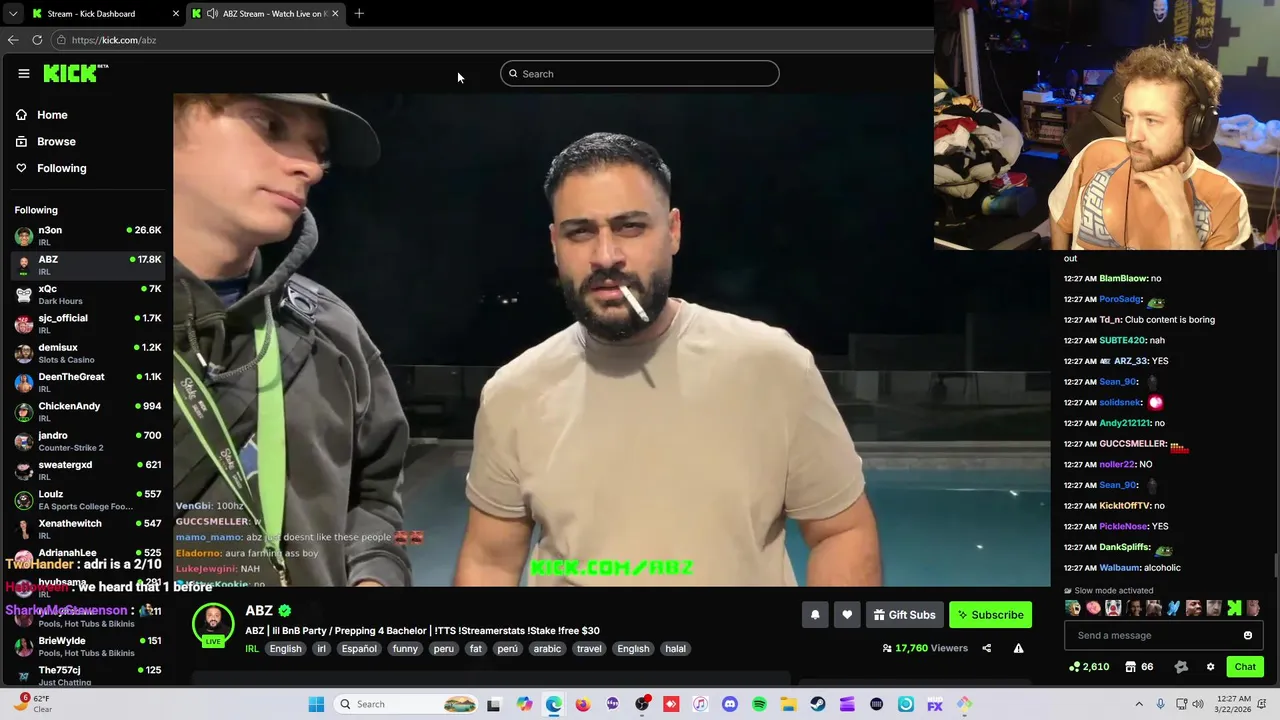Click the funny tag
Viewport: 1280px width, 720px height.
click(405, 649)
